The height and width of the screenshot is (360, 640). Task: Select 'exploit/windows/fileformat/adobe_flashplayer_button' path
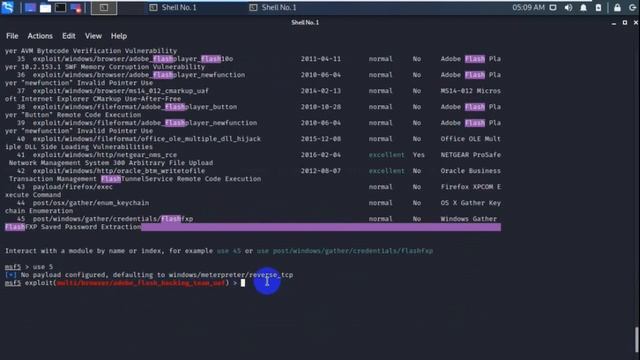[x=135, y=107]
